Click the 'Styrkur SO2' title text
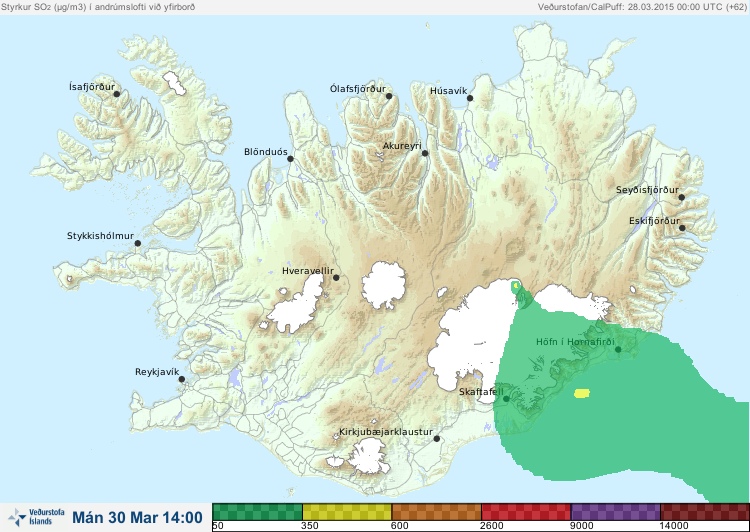The height and width of the screenshot is (532, 750). [98, 7]
